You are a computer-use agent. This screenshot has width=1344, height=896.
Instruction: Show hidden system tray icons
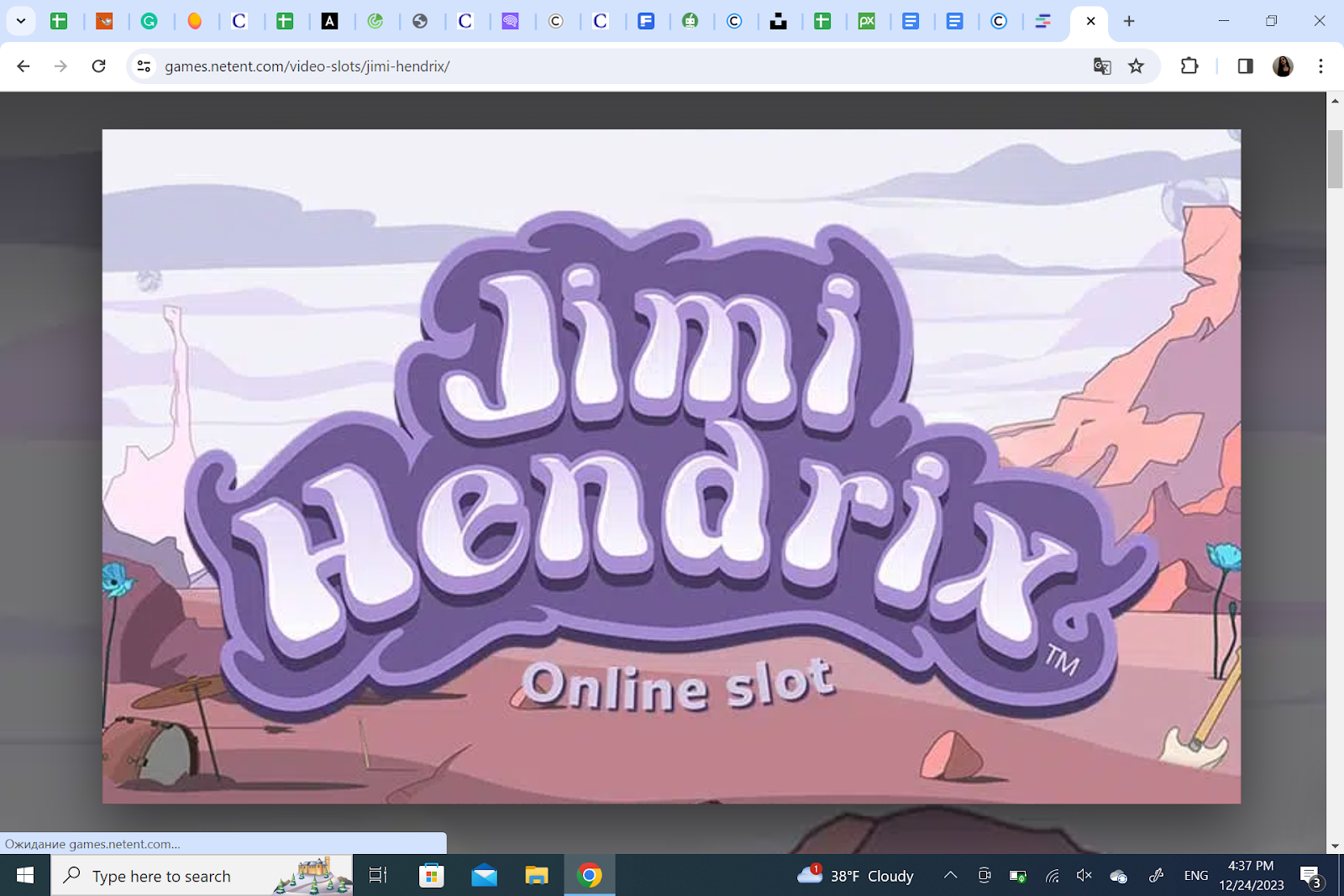tap(950, 875)
